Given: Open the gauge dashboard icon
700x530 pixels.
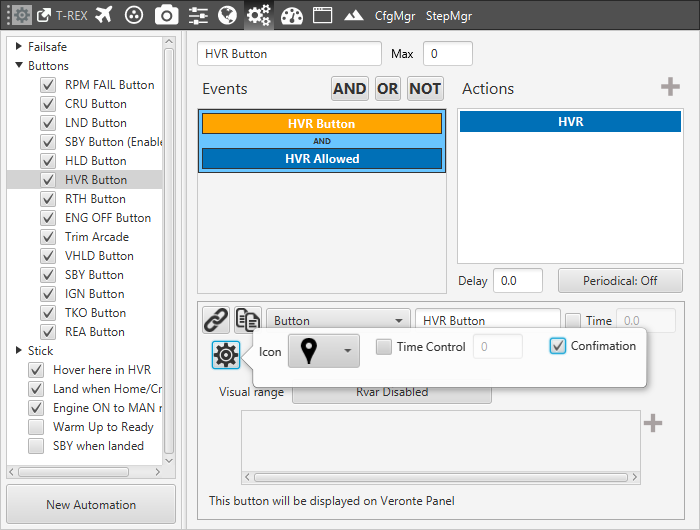Looking at the screenshot, I should [292, 16].
